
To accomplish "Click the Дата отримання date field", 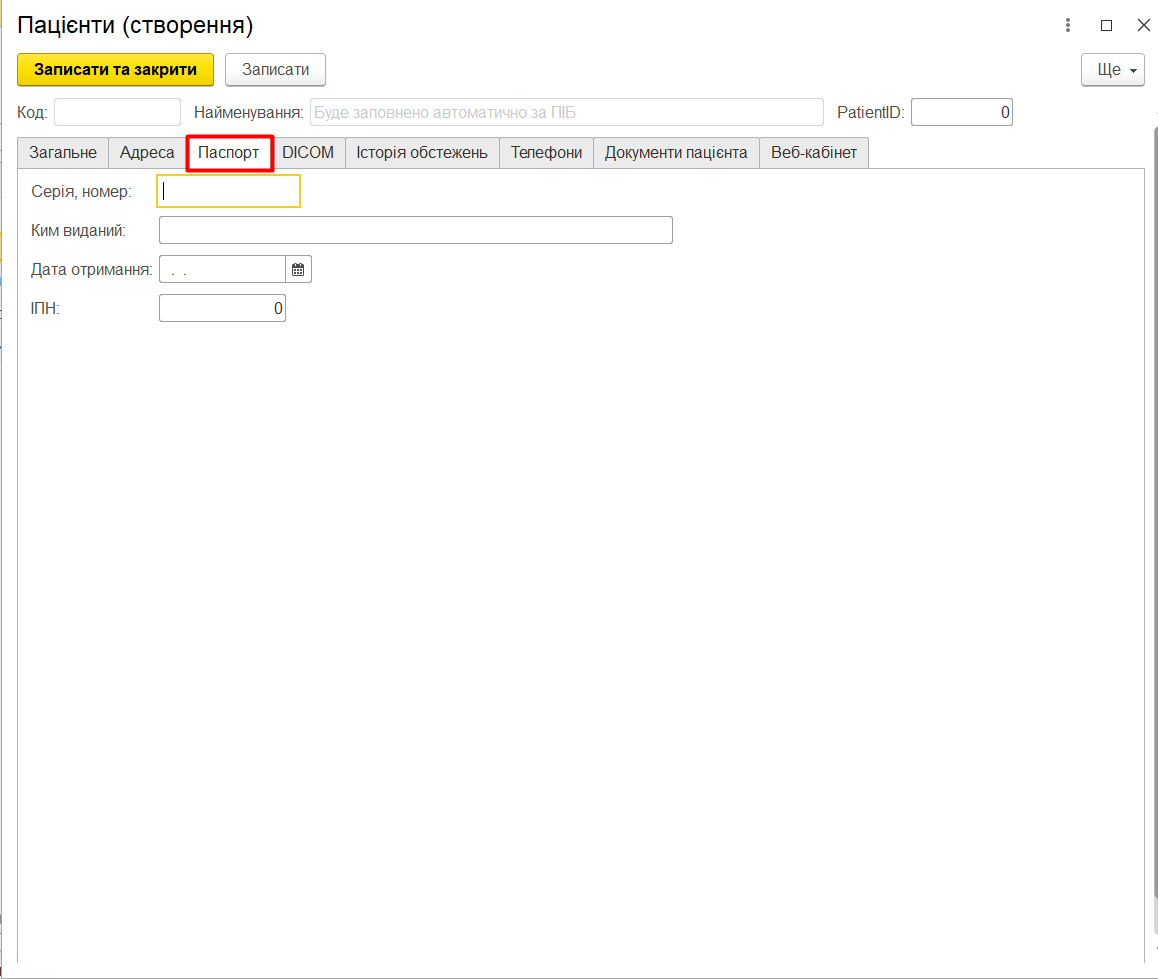I will (222, 270).
